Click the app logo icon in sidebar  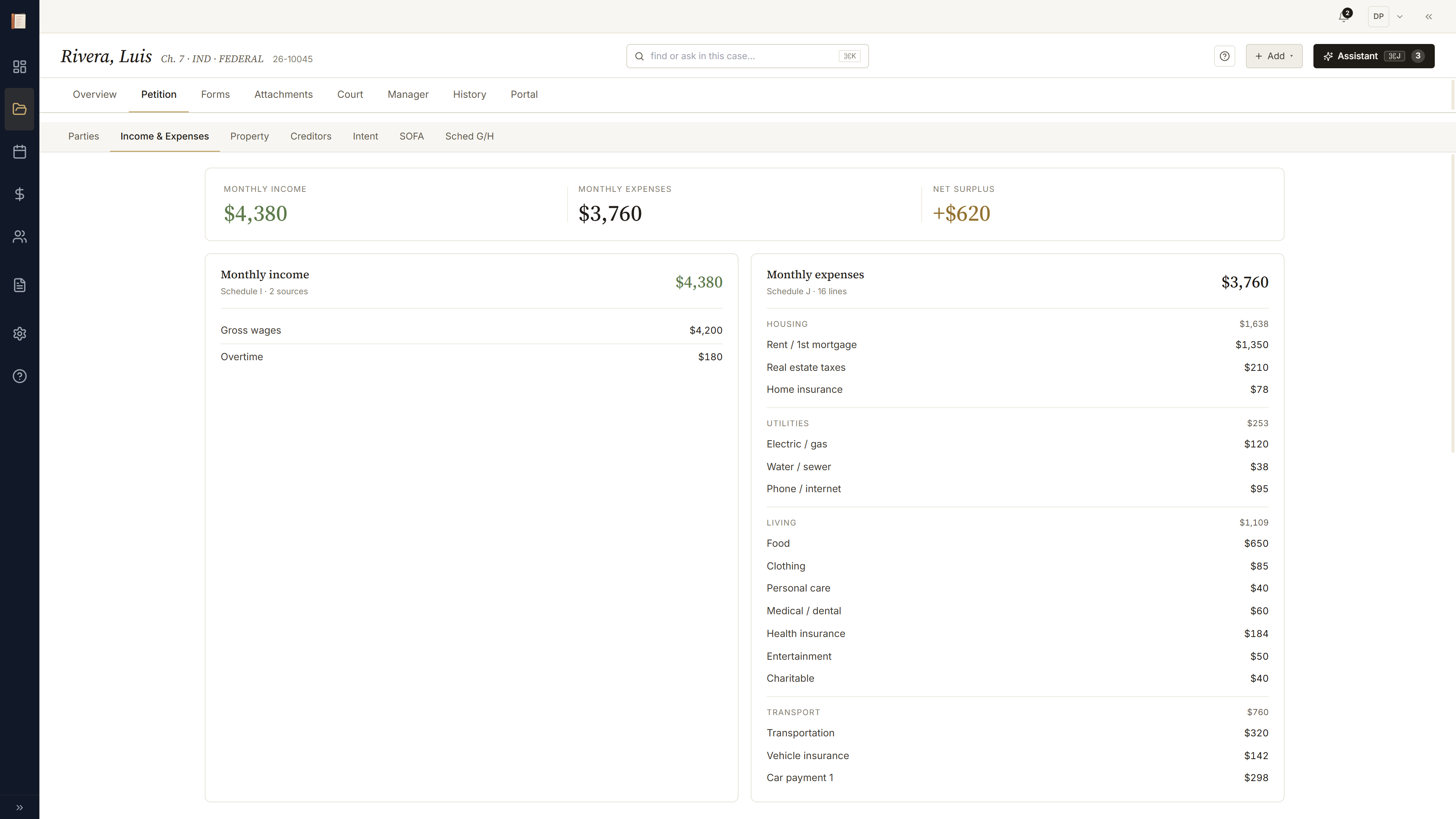[19, 21]
